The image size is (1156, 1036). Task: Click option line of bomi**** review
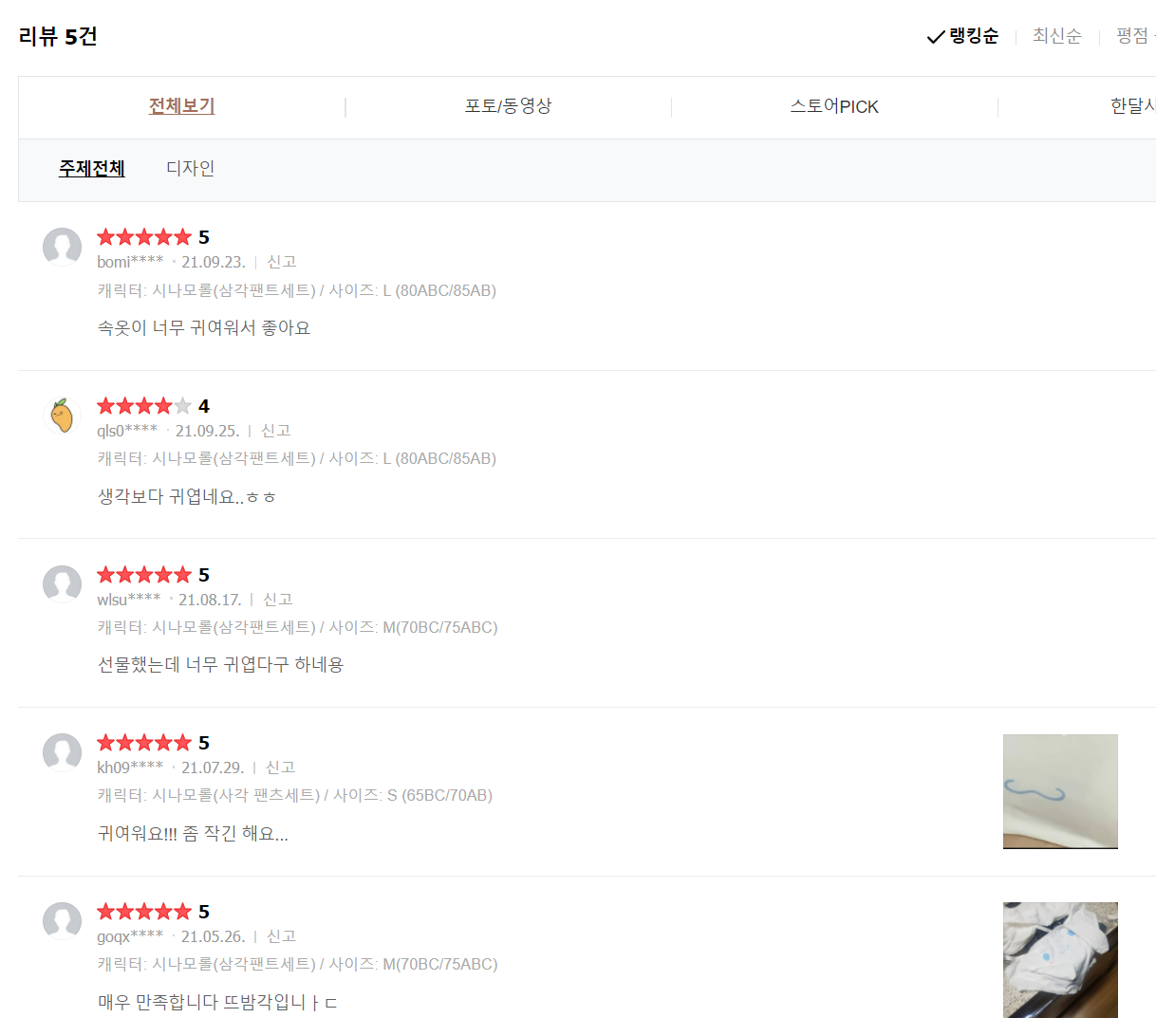(x=296, y=290)
